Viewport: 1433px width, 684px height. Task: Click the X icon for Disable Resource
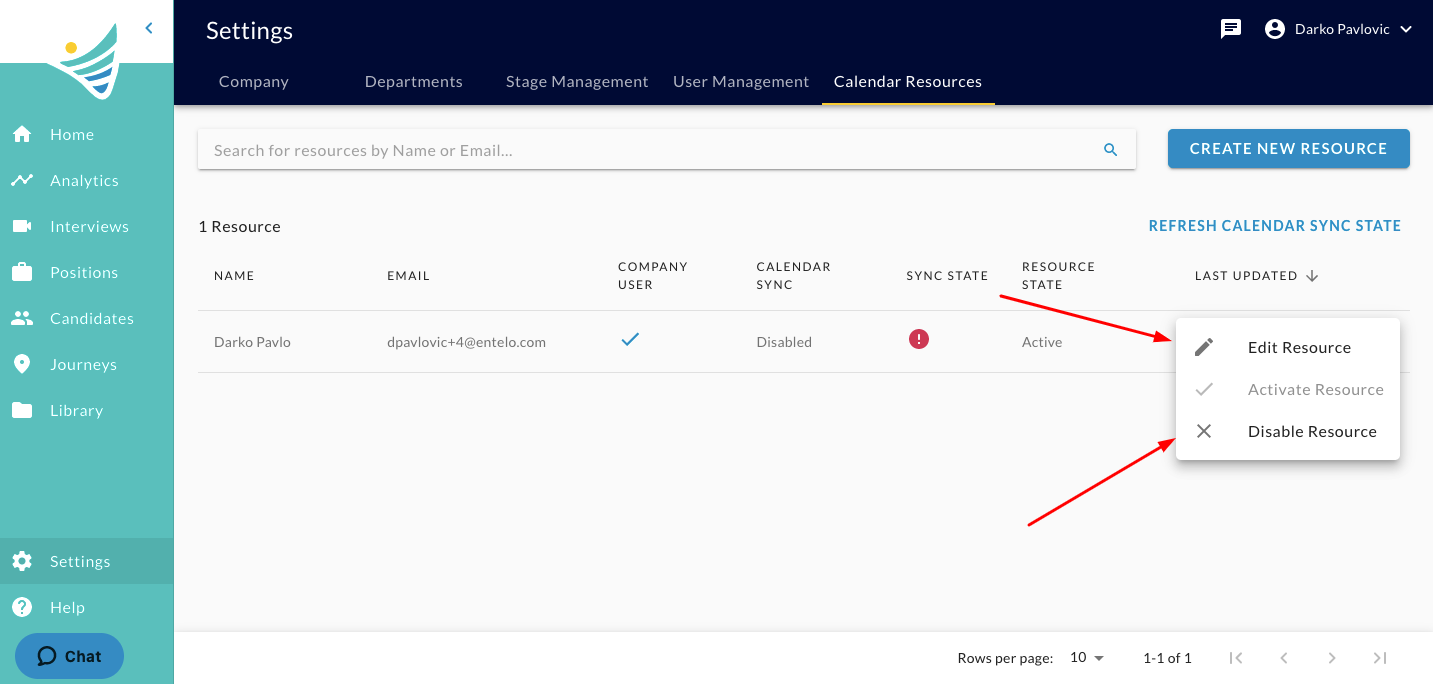tap(1204, 431)
